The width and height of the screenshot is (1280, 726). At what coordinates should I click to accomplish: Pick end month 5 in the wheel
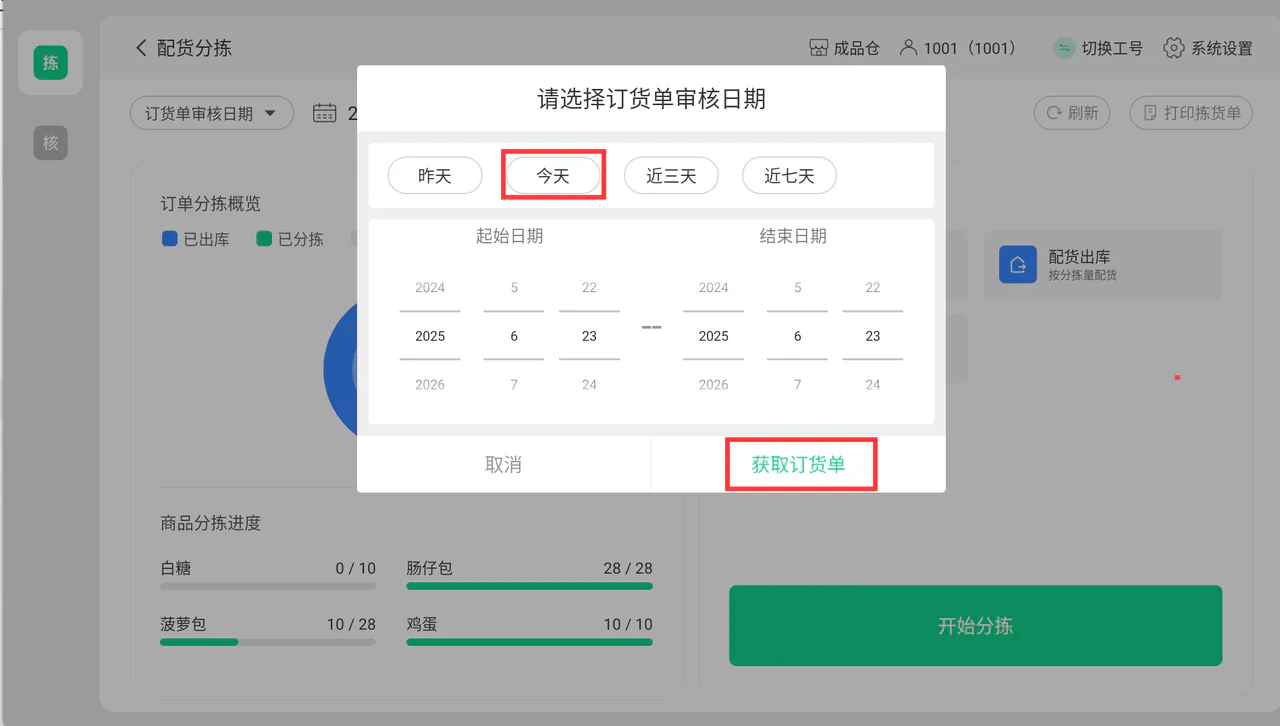click(797, 288)
